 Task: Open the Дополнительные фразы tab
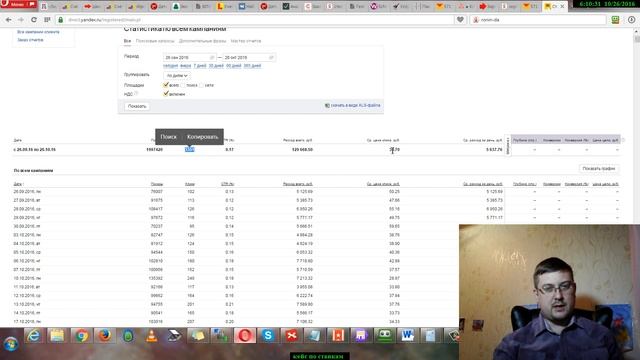[202, 41]
